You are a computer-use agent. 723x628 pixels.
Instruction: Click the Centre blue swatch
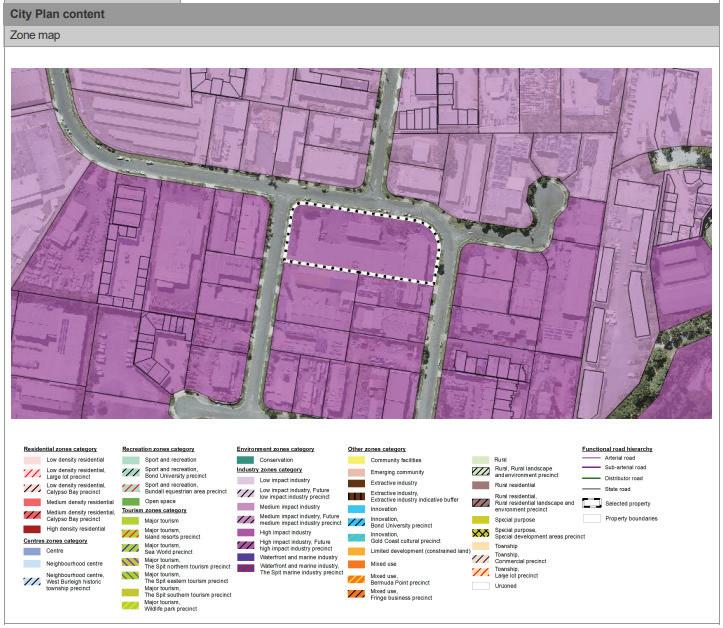(x=32, y=551)
